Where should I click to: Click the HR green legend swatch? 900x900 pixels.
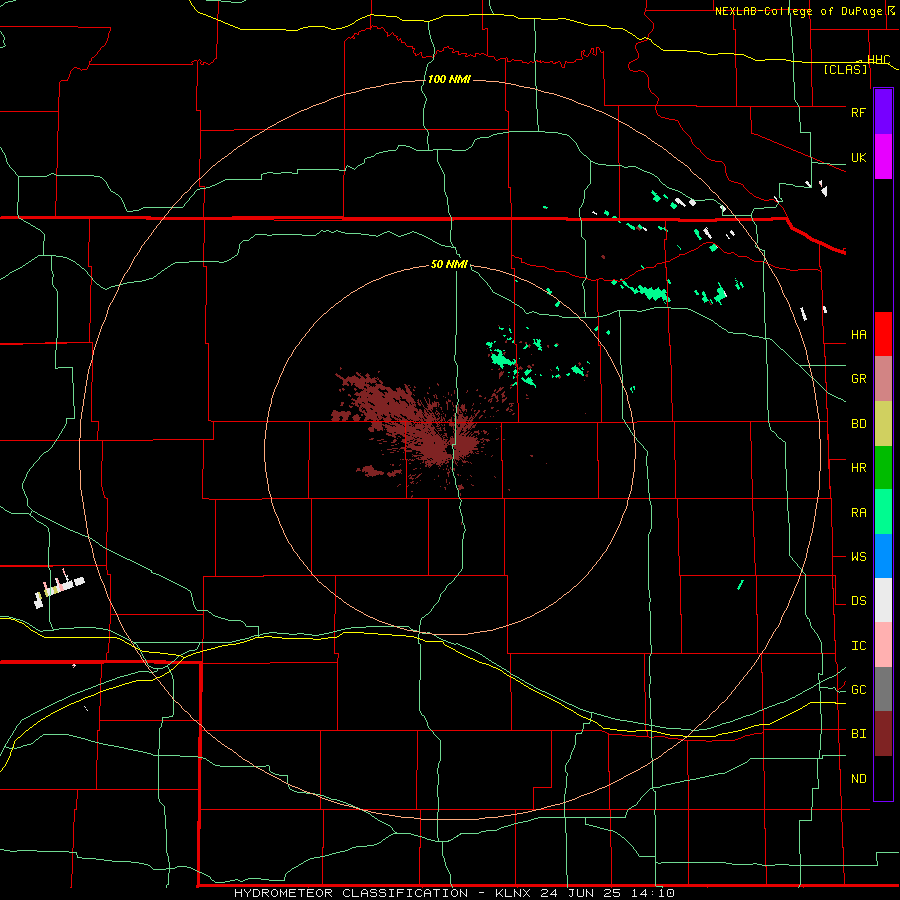[x=883, y=468]
